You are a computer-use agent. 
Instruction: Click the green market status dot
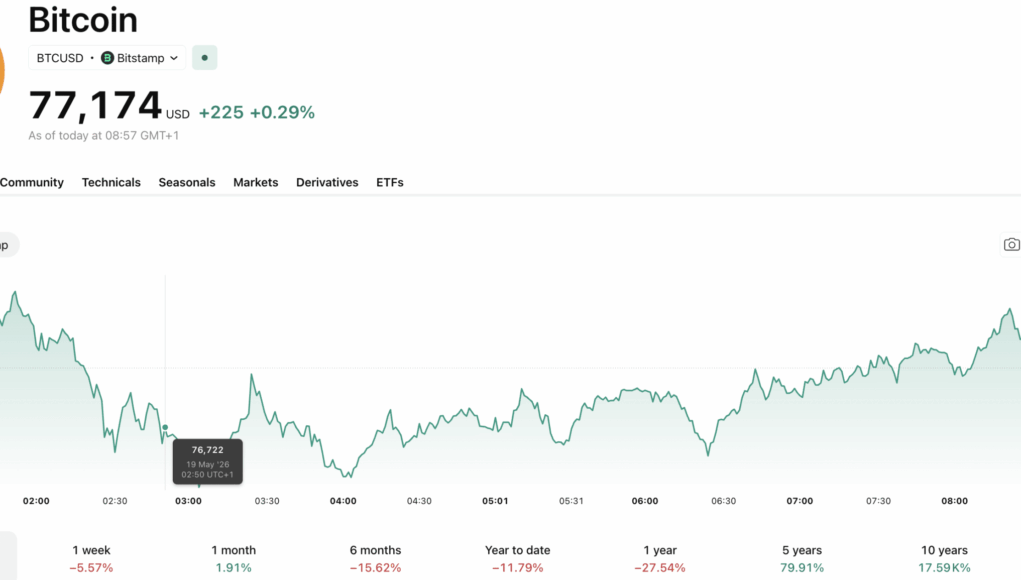tap(204, 58)
